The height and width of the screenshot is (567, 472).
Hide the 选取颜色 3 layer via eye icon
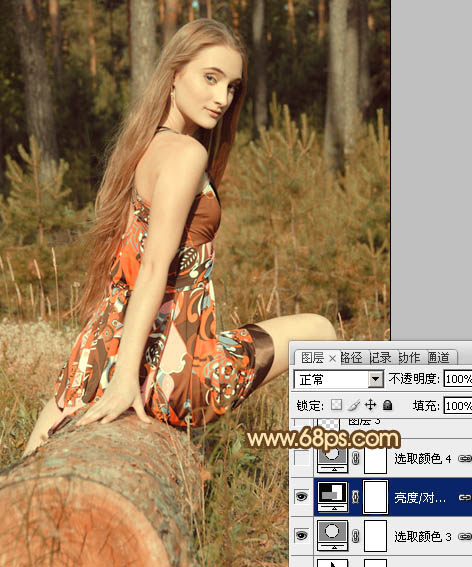(302, 536)
